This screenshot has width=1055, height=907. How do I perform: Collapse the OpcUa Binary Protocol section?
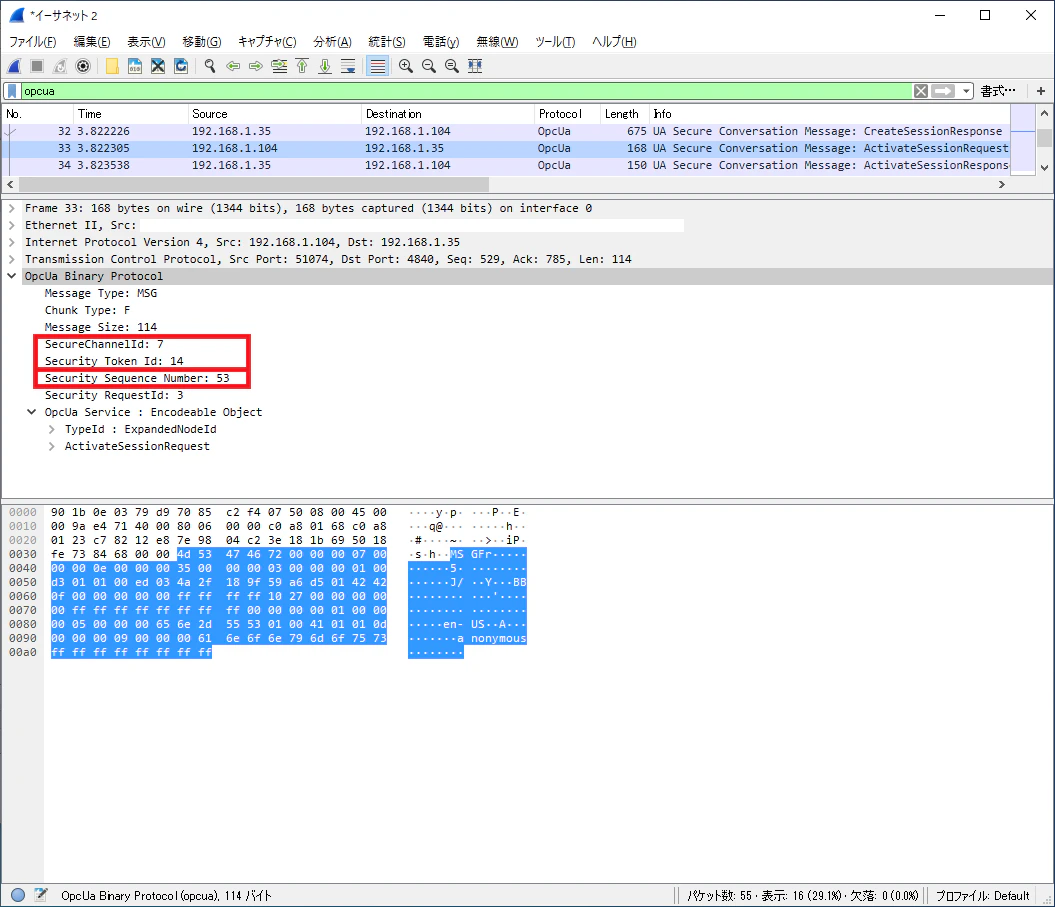pos(11,276)
